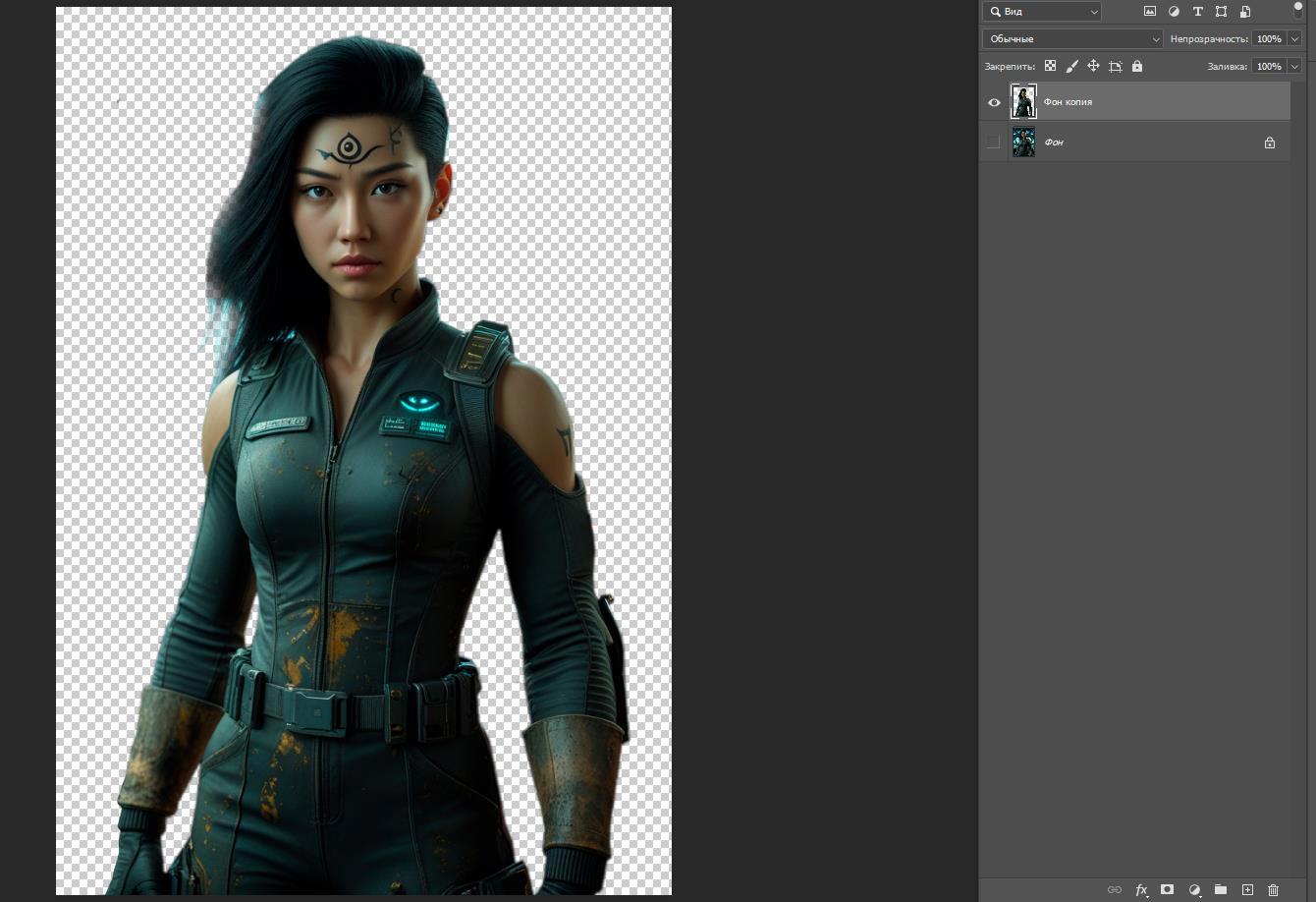Expand the fill (Заливка) slider arrow
1316x902 pixels.
tap(1294, 66)
